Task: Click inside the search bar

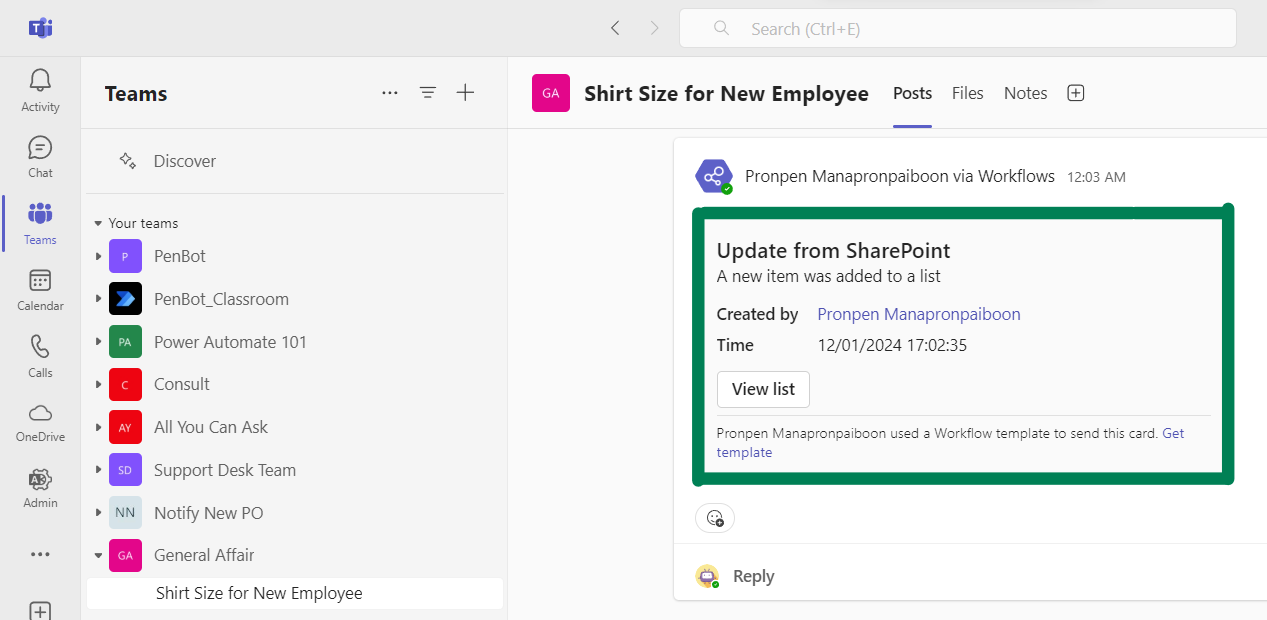Action: (957, 28)
